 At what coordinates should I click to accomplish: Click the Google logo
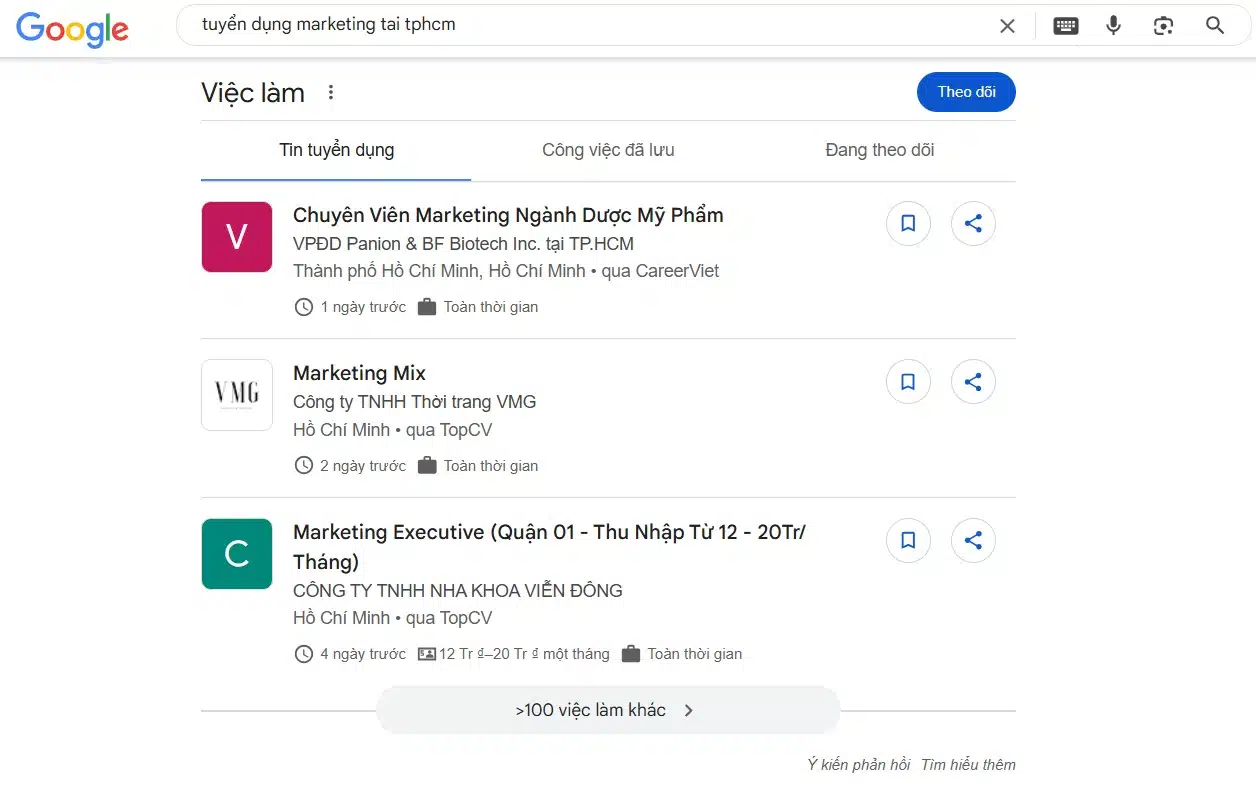point(72,28)
